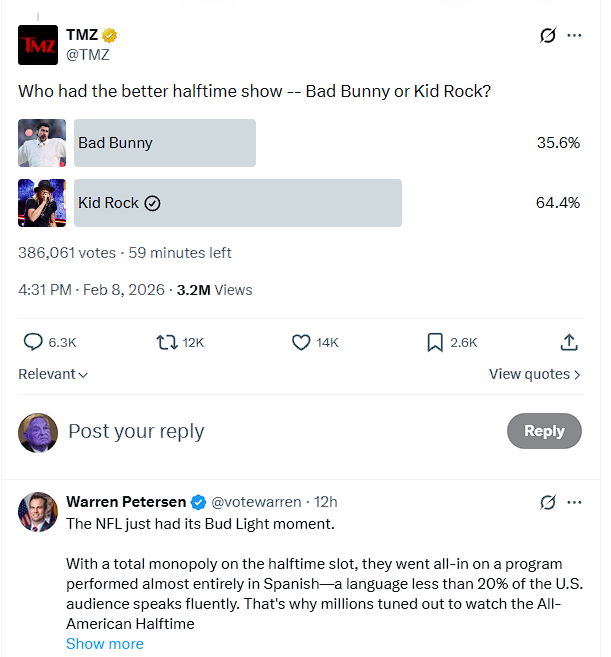
Task: Open the TMZ profile avatar
Action: (x=38, y=45)
